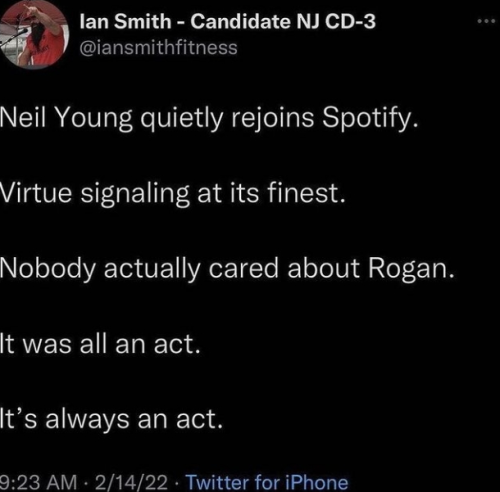Click the word about in third line
Viewport: 500px width, 492px height.
324,269
